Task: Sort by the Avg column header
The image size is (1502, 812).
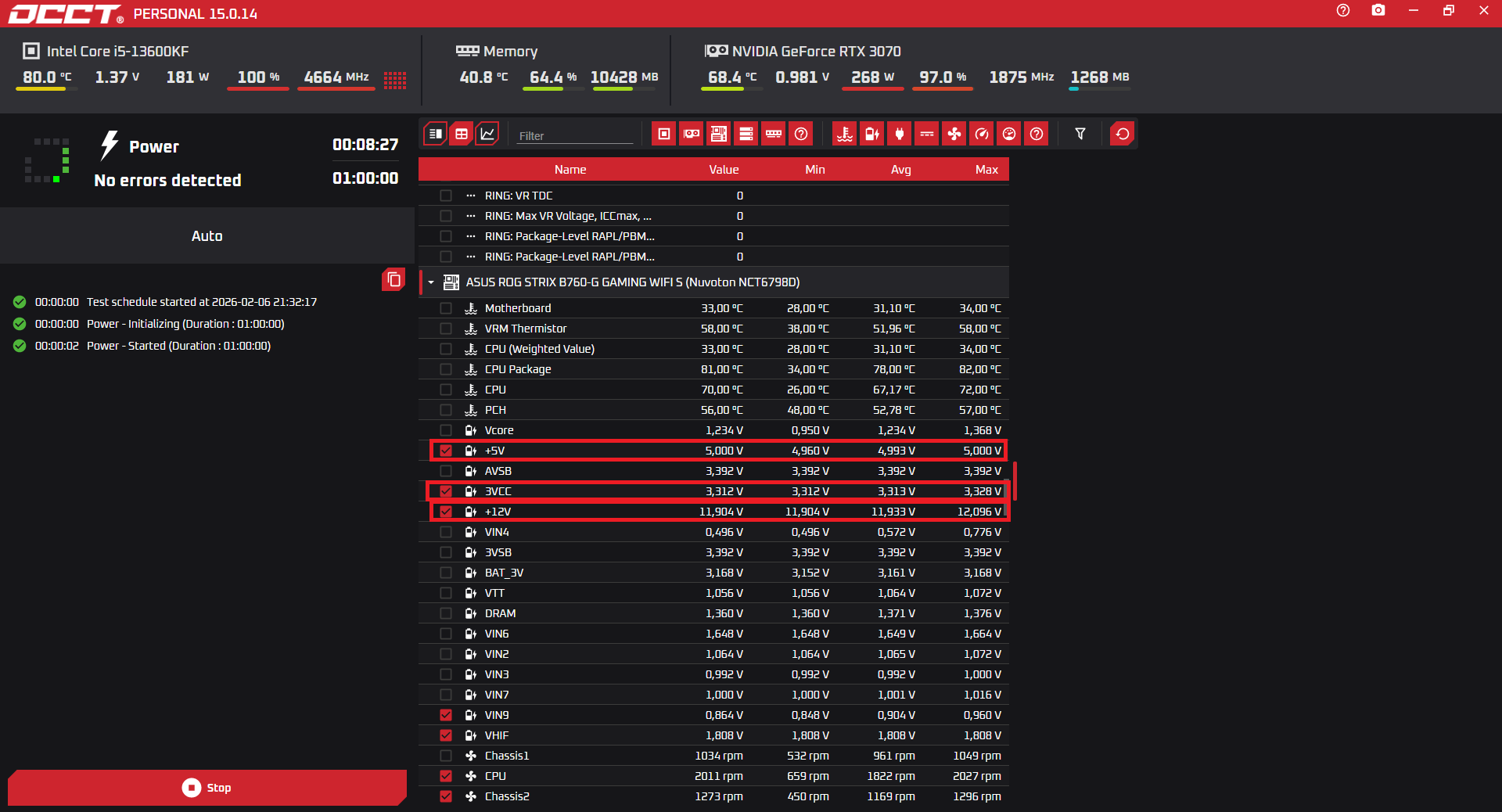Action: coord(901,170)
